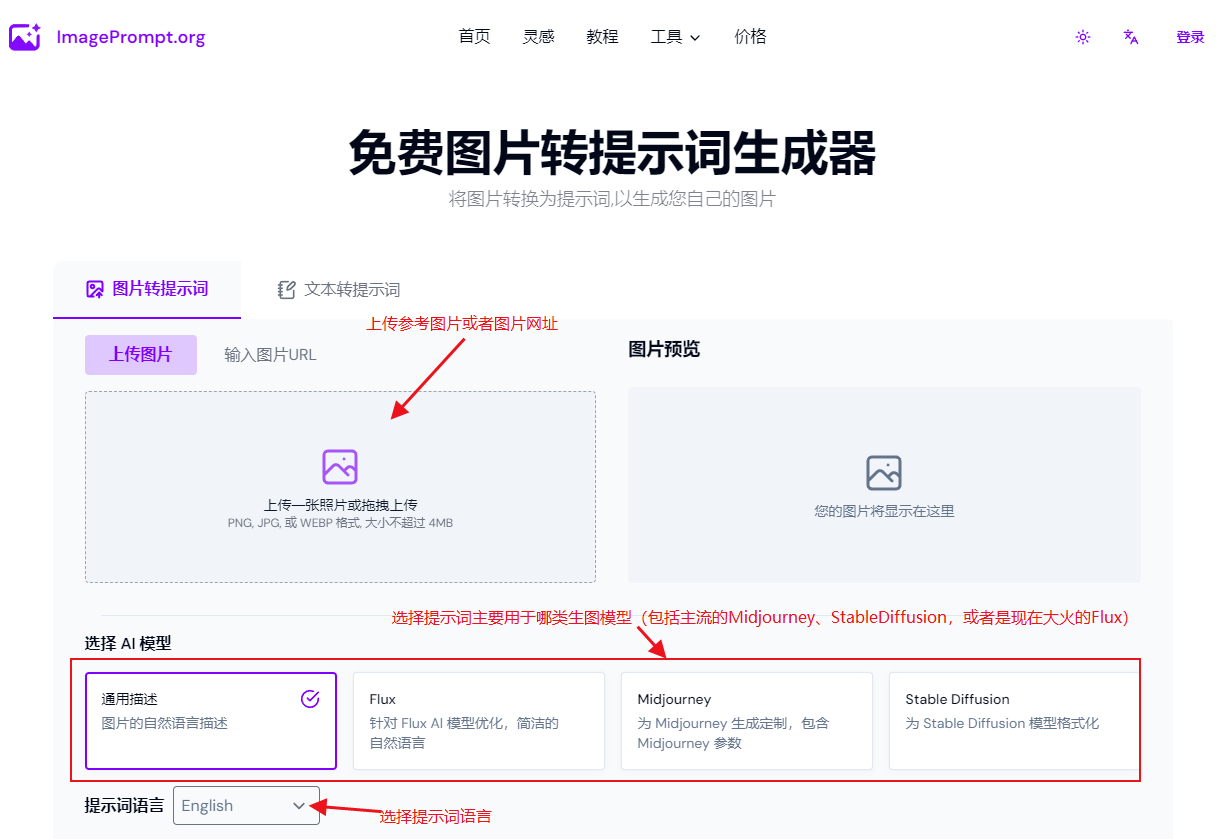Click the chevron on language selector

[299, 805]
